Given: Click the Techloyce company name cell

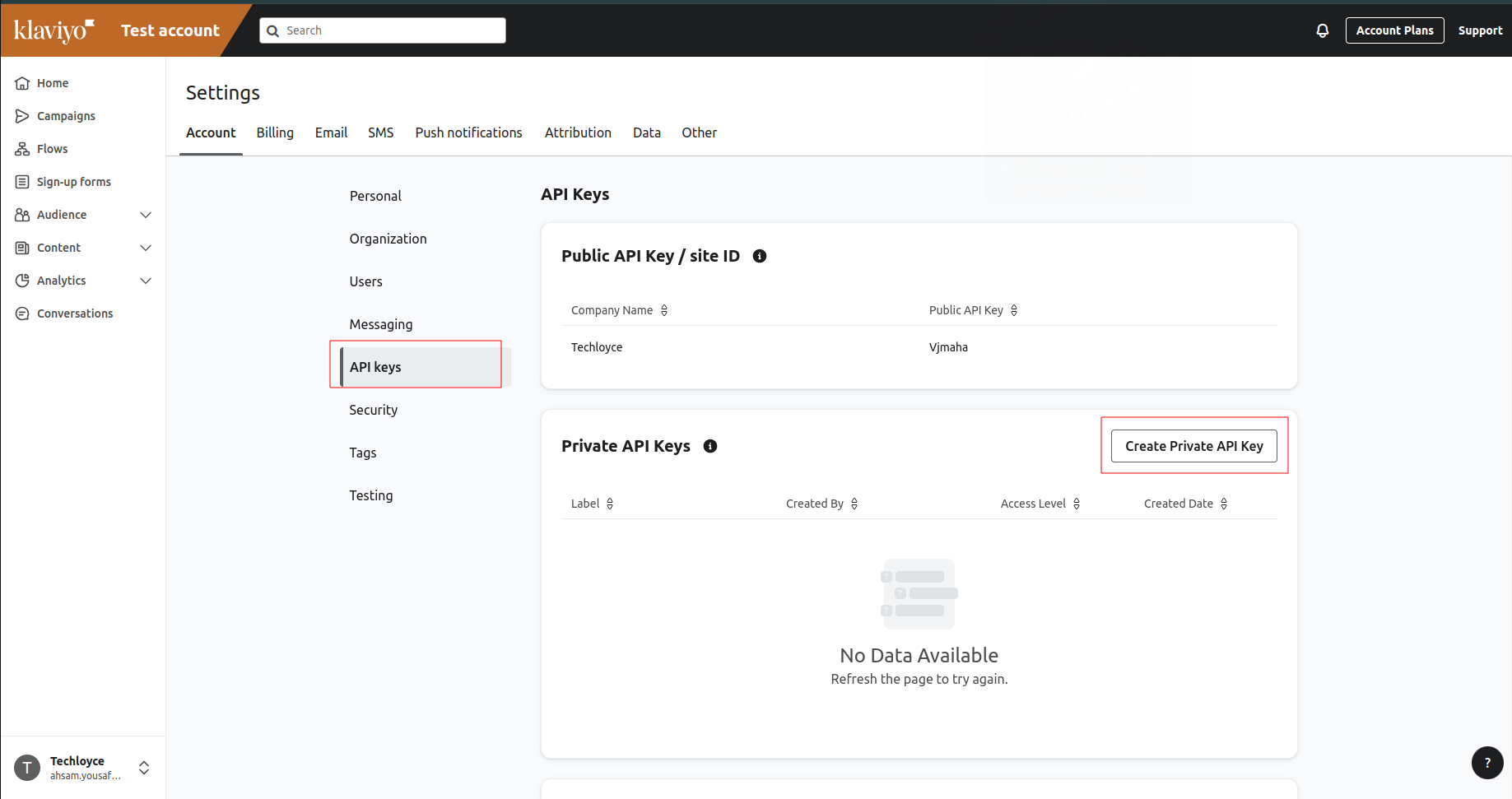Looking at the screenshot, I should [597, 347].
